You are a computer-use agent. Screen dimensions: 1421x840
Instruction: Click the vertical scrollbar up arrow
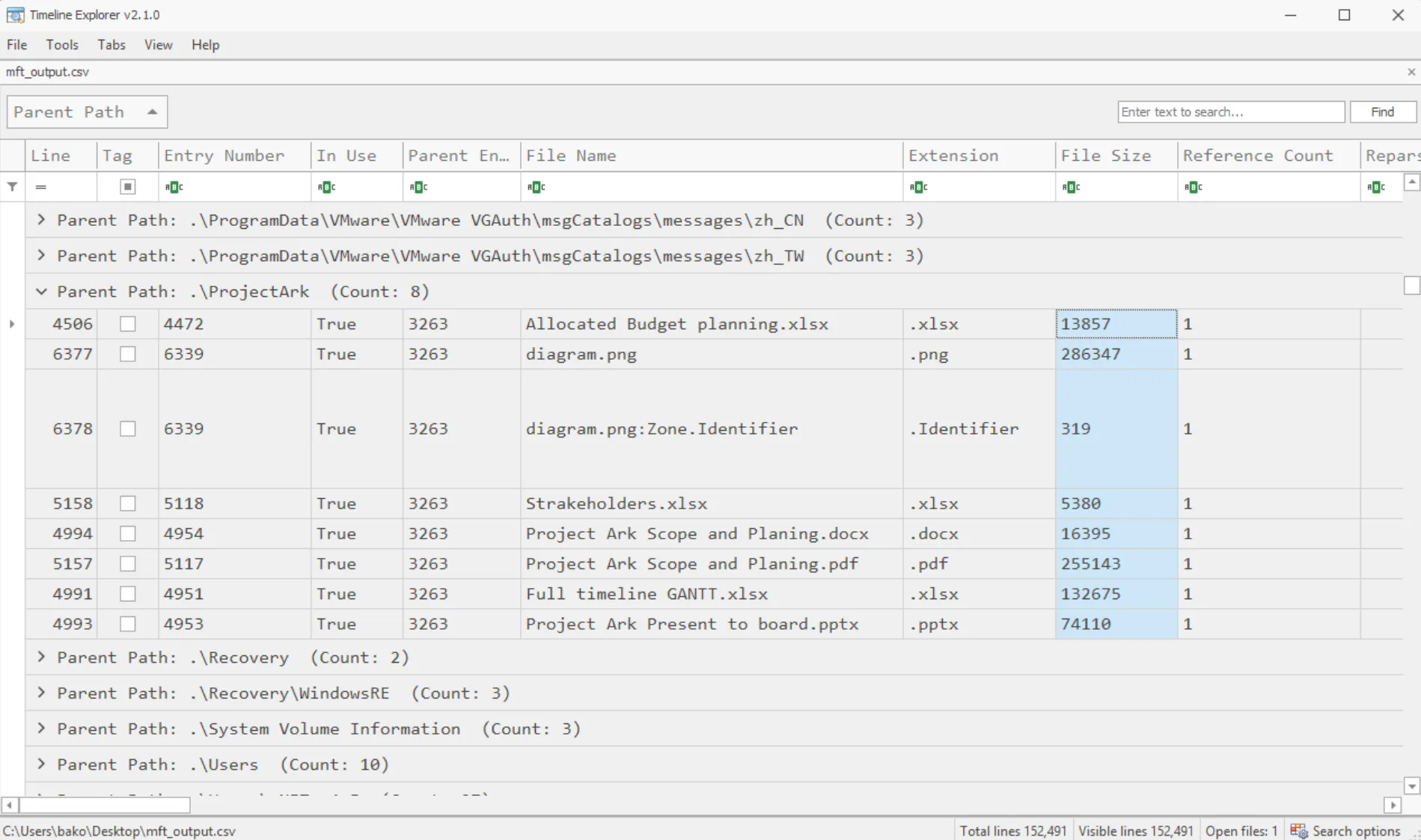pos(1412,182)
